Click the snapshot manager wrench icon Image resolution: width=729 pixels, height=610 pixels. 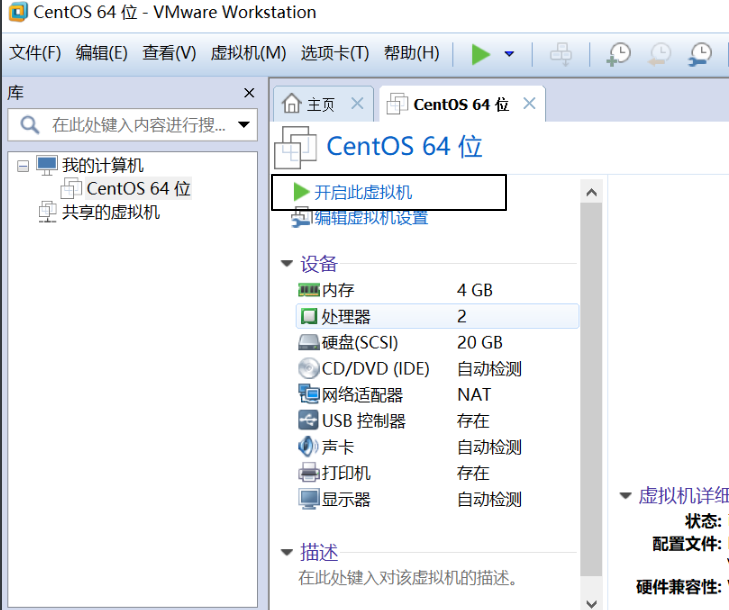(x=701, y=54)
